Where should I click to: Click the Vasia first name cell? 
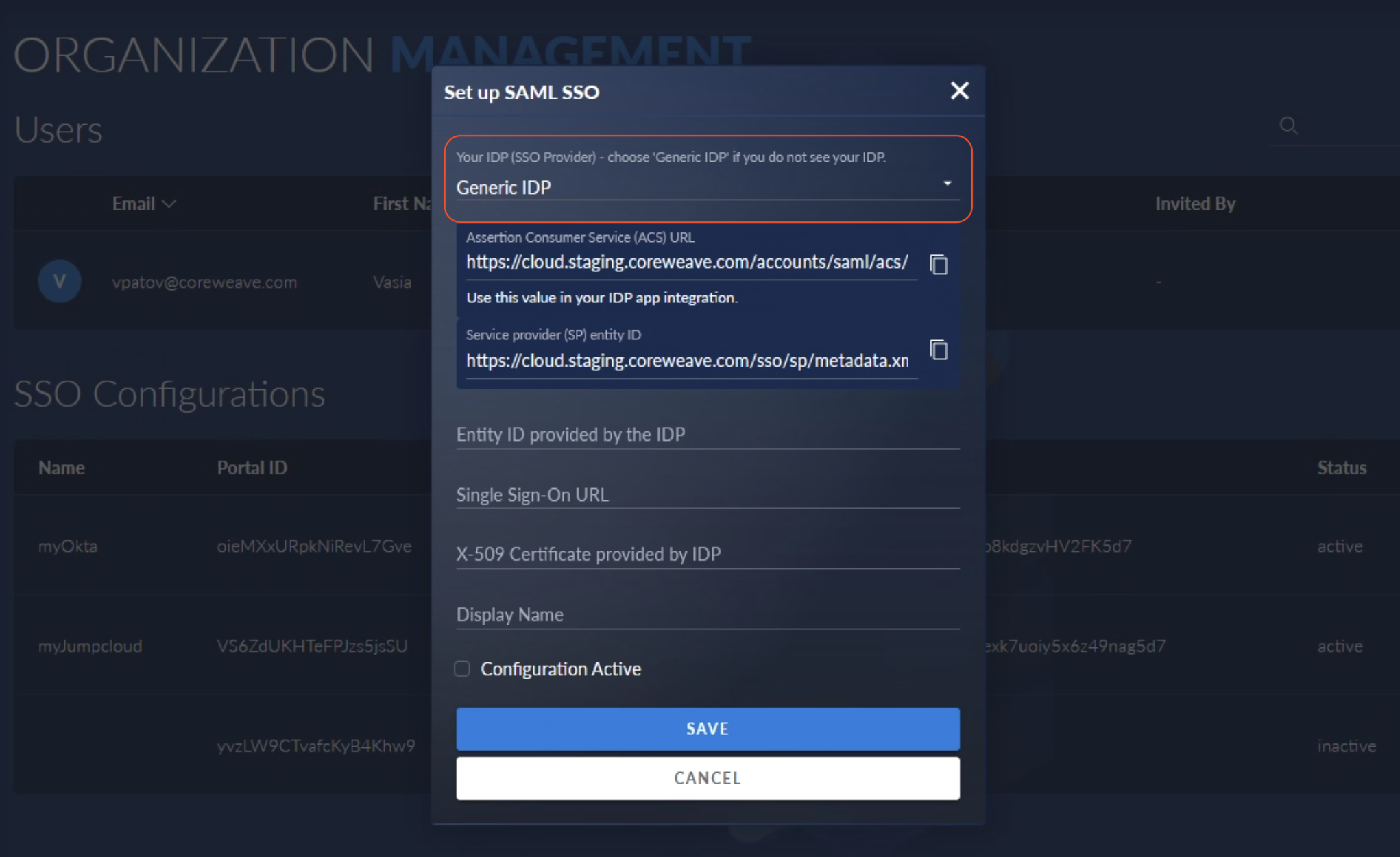click(x=392, y=282)
